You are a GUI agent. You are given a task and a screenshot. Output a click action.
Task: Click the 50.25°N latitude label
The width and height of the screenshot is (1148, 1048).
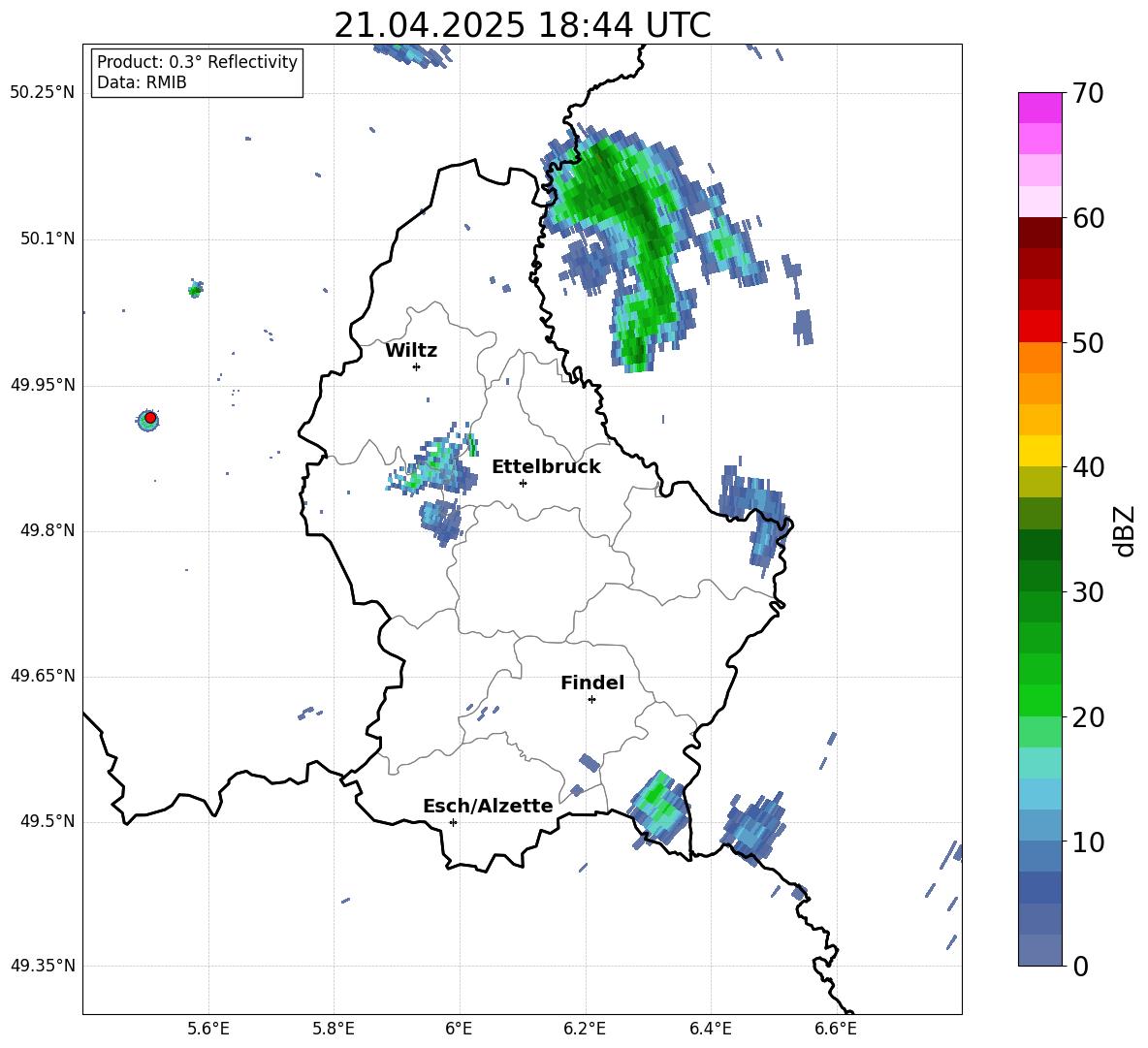(x=43, y=93)
